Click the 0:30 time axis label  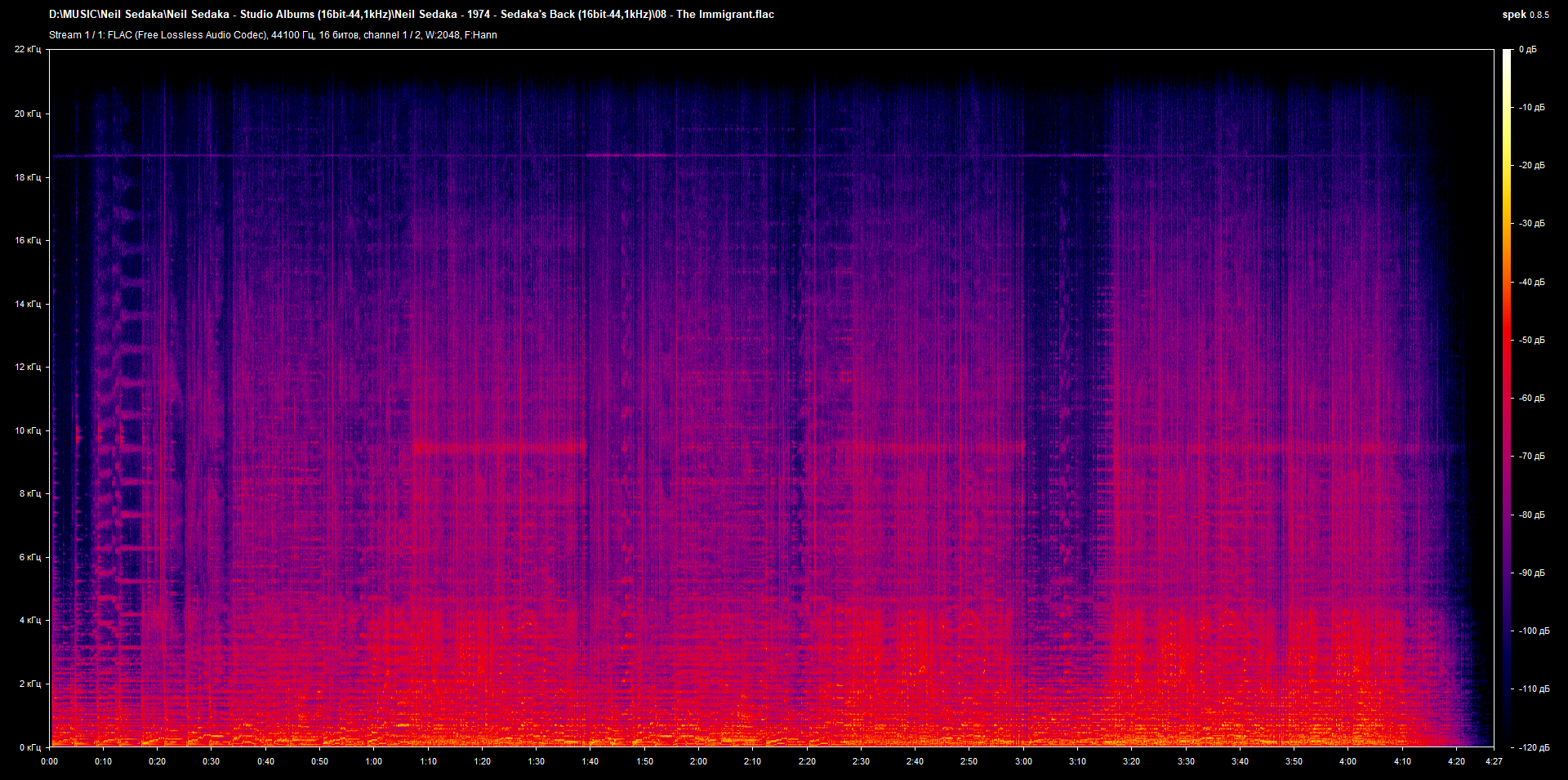click(212, 761)
